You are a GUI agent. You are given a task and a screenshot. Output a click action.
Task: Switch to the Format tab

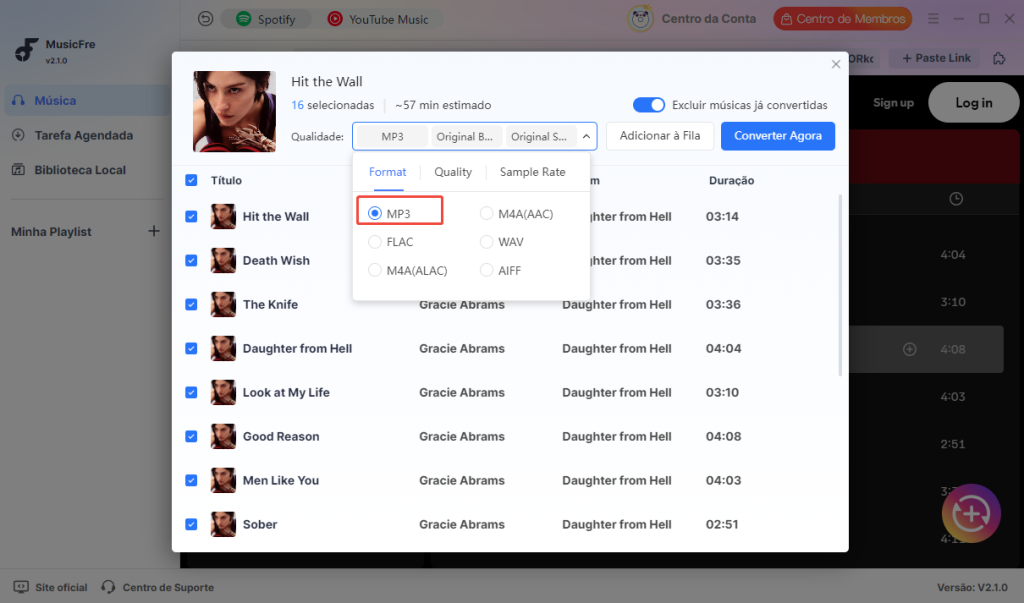(387, 172)
